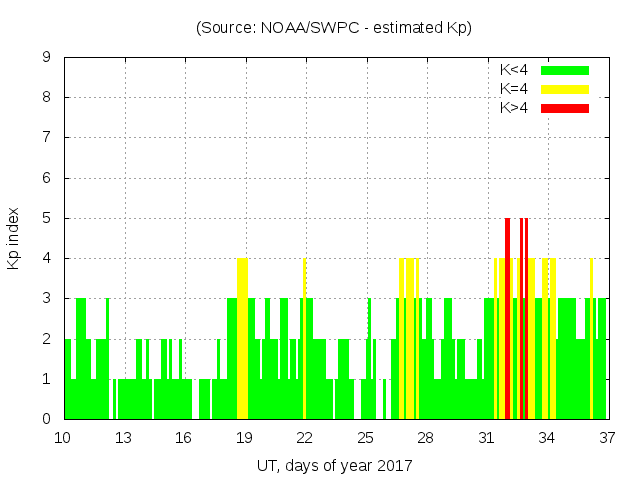Click the NOAA/SWPC source chart title
The height and width of the screenshot is (480, 640).
point(334,27)
